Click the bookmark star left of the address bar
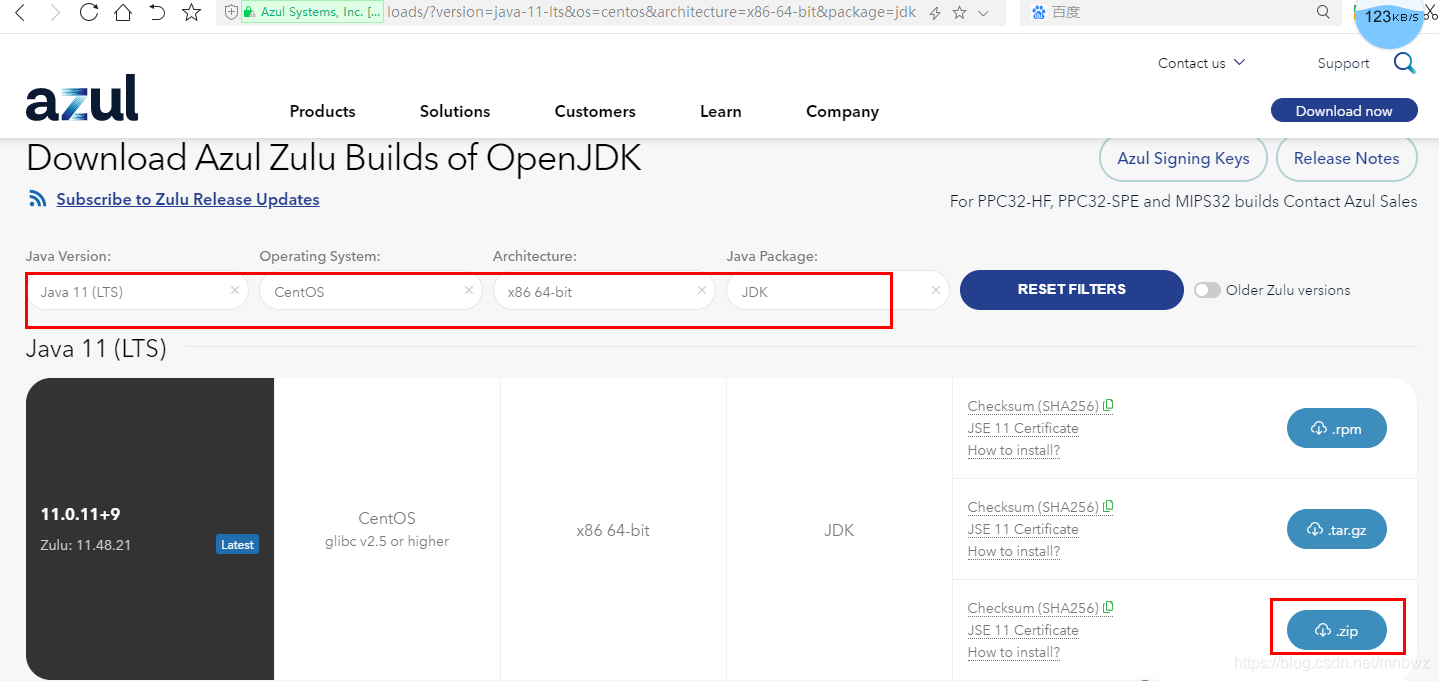The image size is (1439, 681). tap(191, 13)
